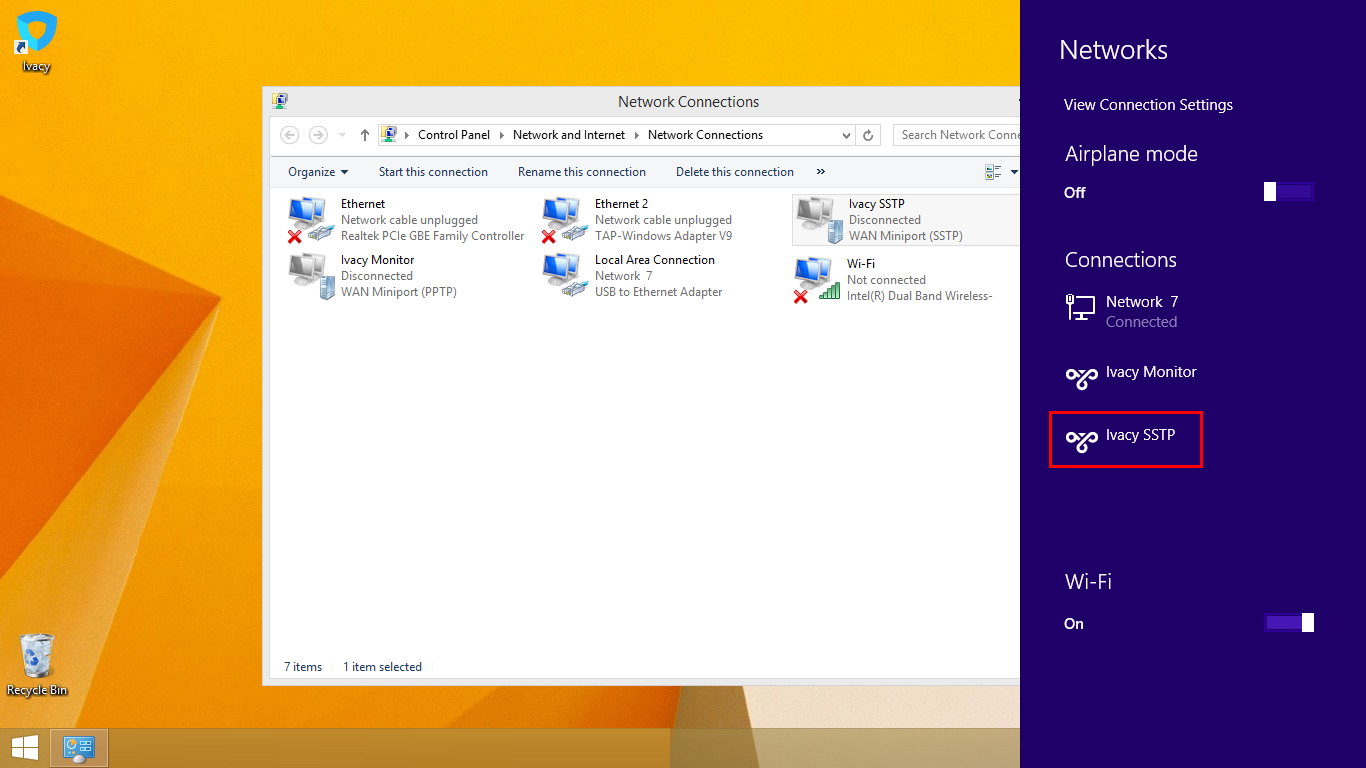1366x768 pixels.
Task: Click Not connected text under Wi-Fi
Action: click(886, 280)
